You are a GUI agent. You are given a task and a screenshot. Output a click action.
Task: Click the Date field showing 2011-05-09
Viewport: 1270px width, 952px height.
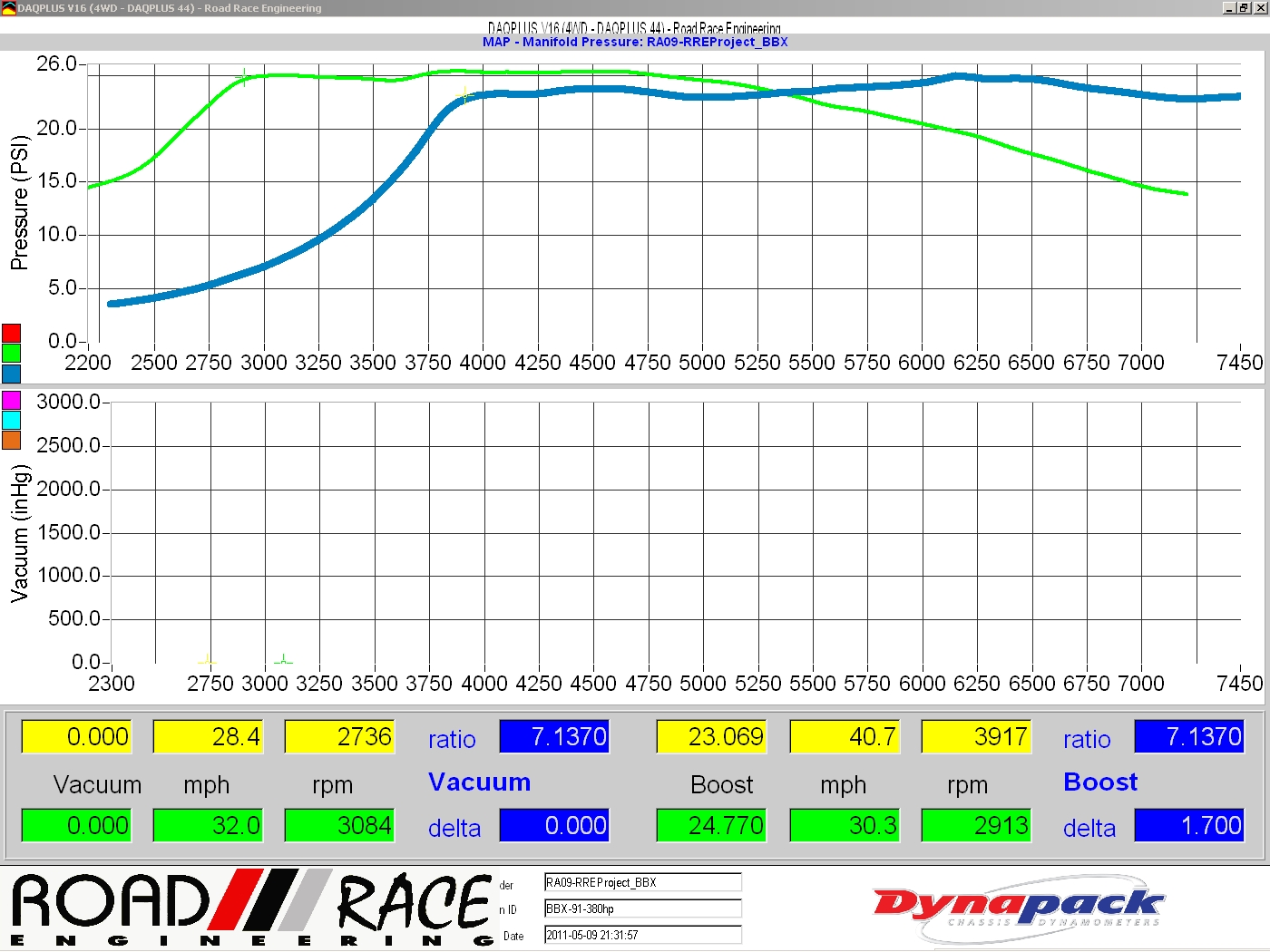pos(642,935)
